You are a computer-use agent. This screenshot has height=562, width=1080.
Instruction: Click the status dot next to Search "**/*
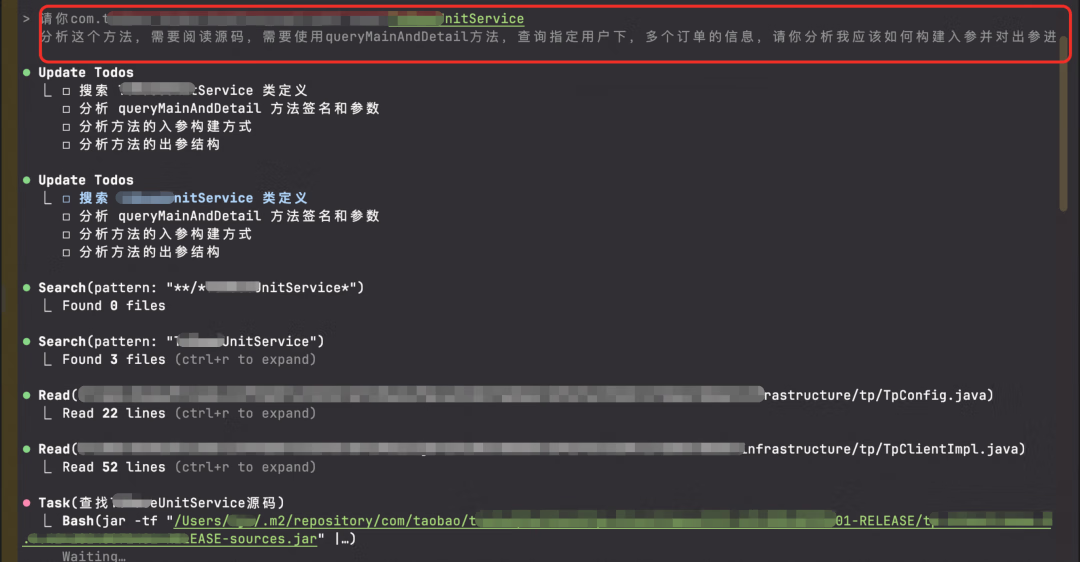pos(26,288)
